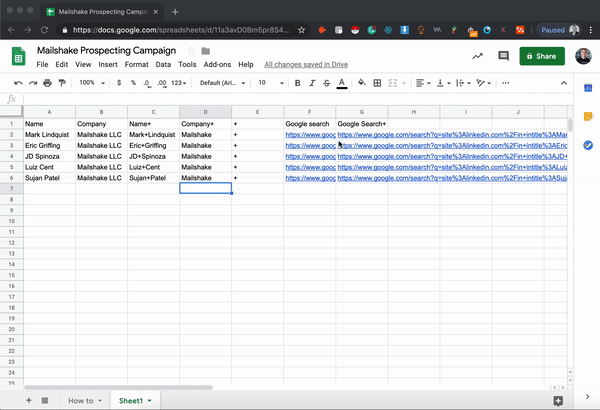Open the Calendar side panel icon
600x410 pixels.
(588, 88)
